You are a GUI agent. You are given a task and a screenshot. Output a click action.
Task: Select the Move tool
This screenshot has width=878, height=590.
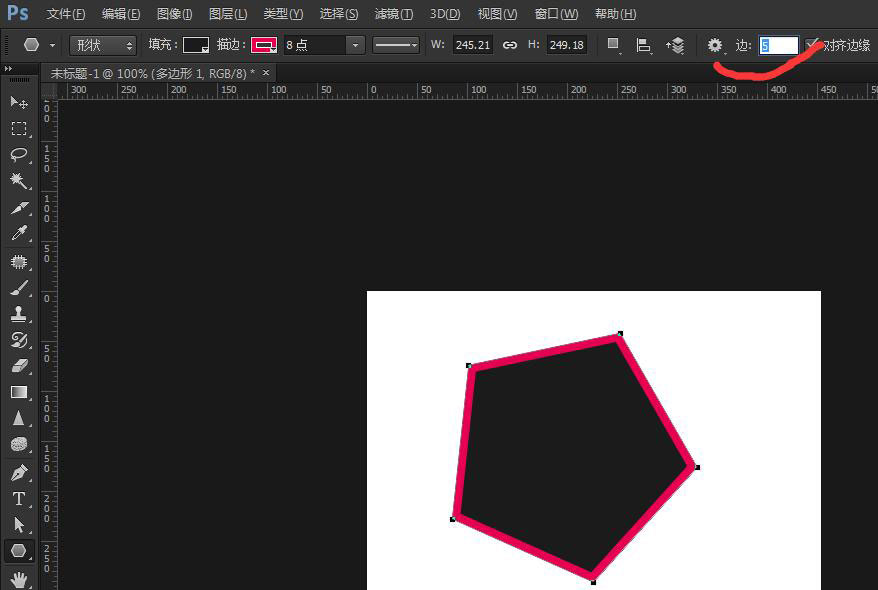pos(19,103)
